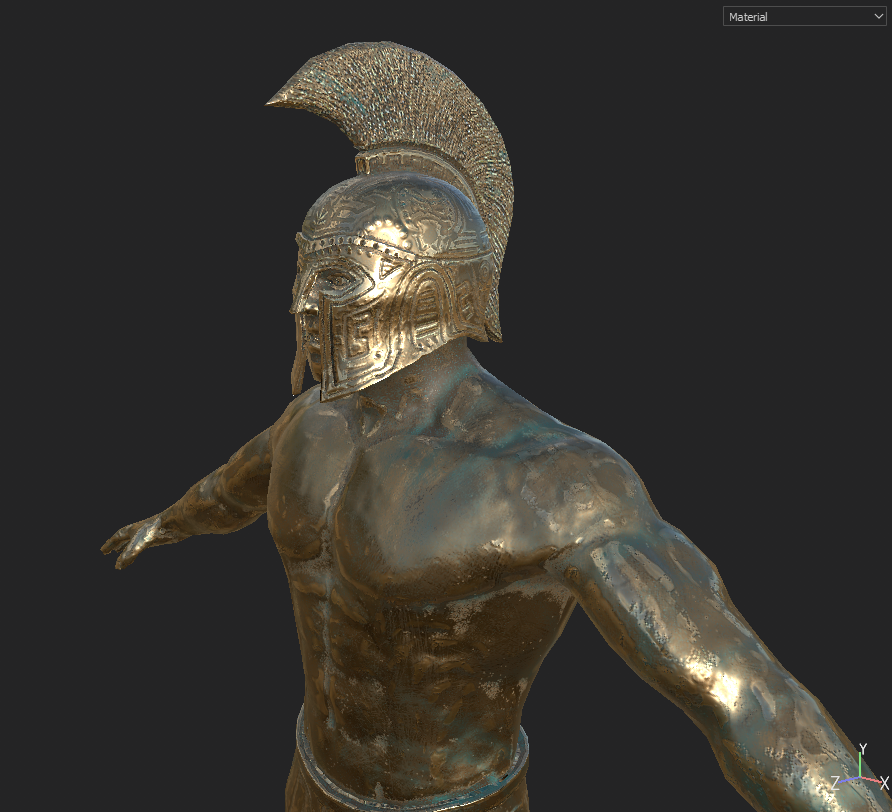The width and height of the screenshot is (892, 812).
Task: Click the red X axis line
Action: [x=870, y=779]
